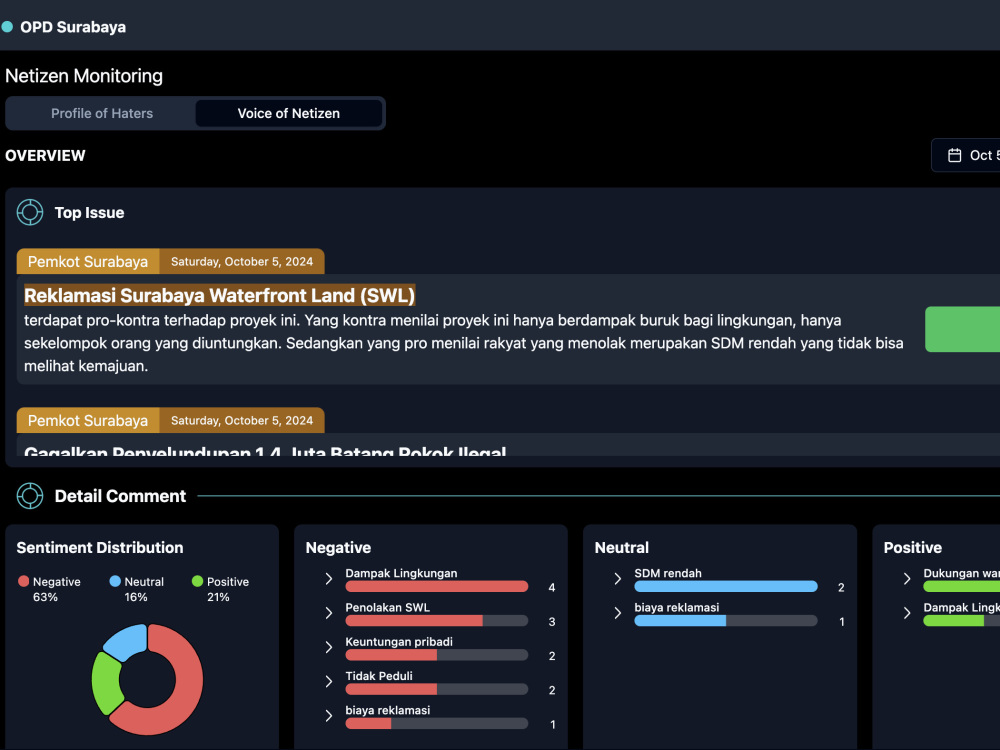Image resolution: width=1000 pixels, height=750 pixels.
Task: Click the Netizen Monitoring heading
Action: click(84, 76)
